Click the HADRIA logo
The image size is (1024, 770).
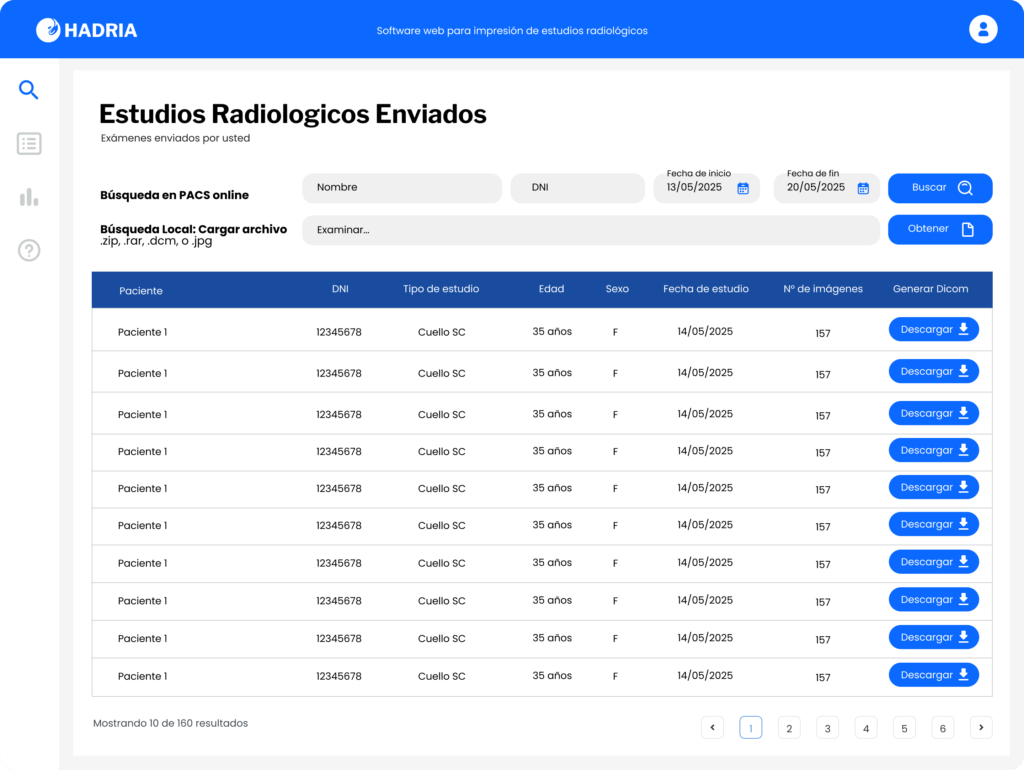[x=87, y=30]
